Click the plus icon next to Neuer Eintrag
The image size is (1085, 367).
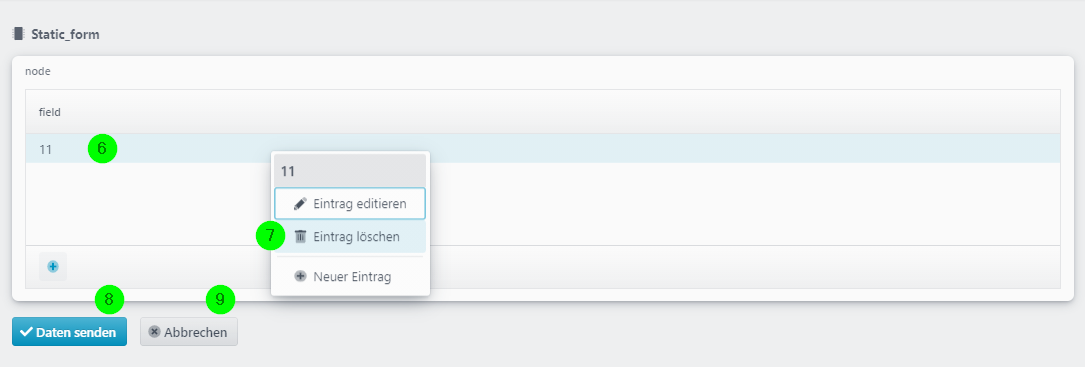click(300, 276)
